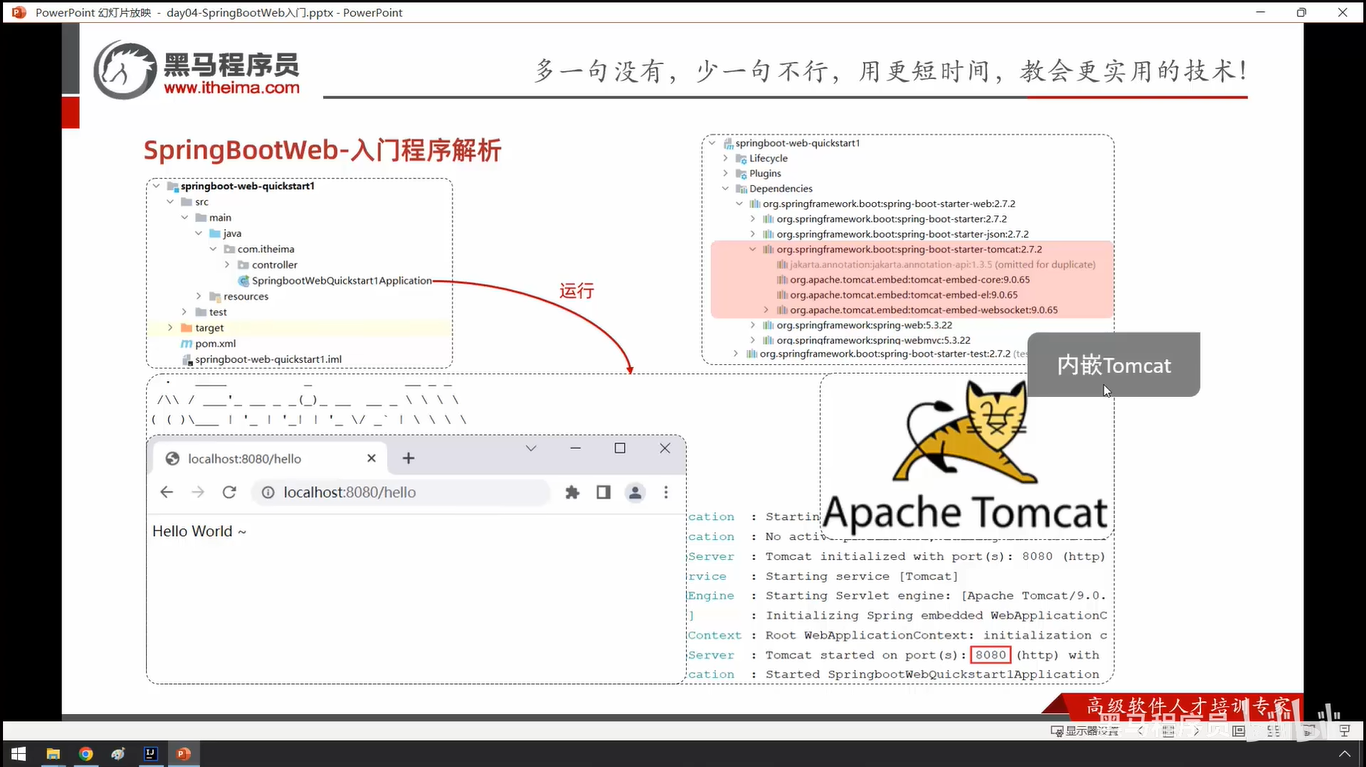Close the localhost:8080/hello browser tab

[x=371, y=458]
